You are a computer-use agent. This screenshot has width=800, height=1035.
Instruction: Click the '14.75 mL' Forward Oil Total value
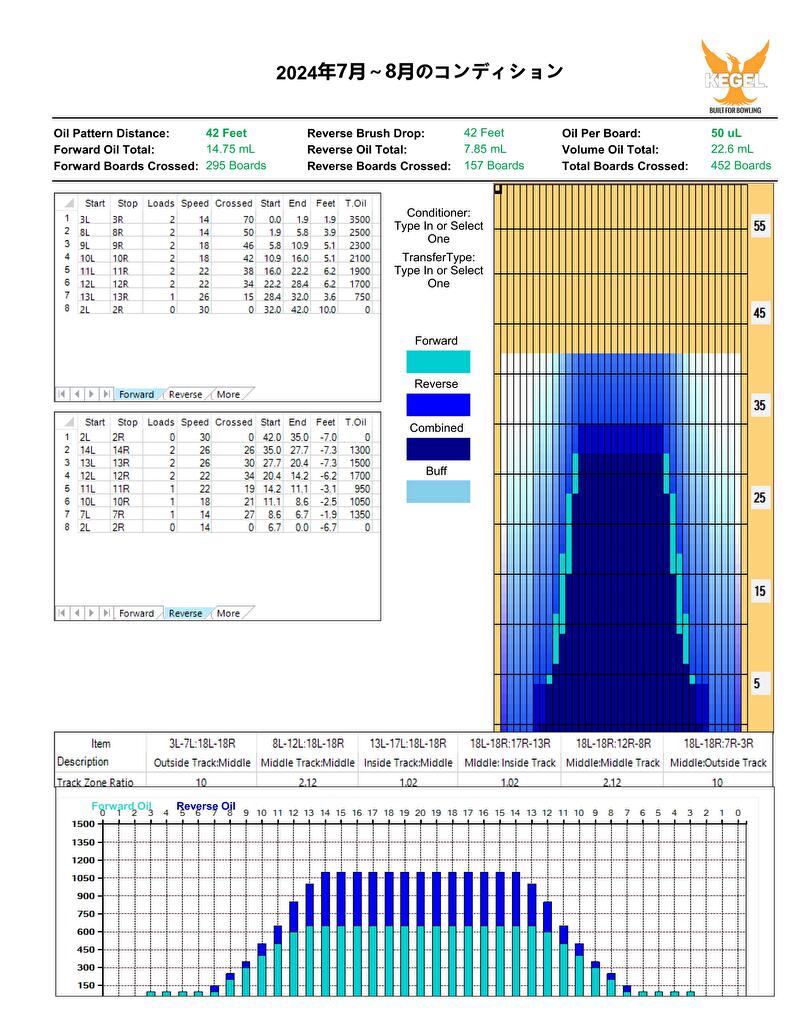(230, 149)
